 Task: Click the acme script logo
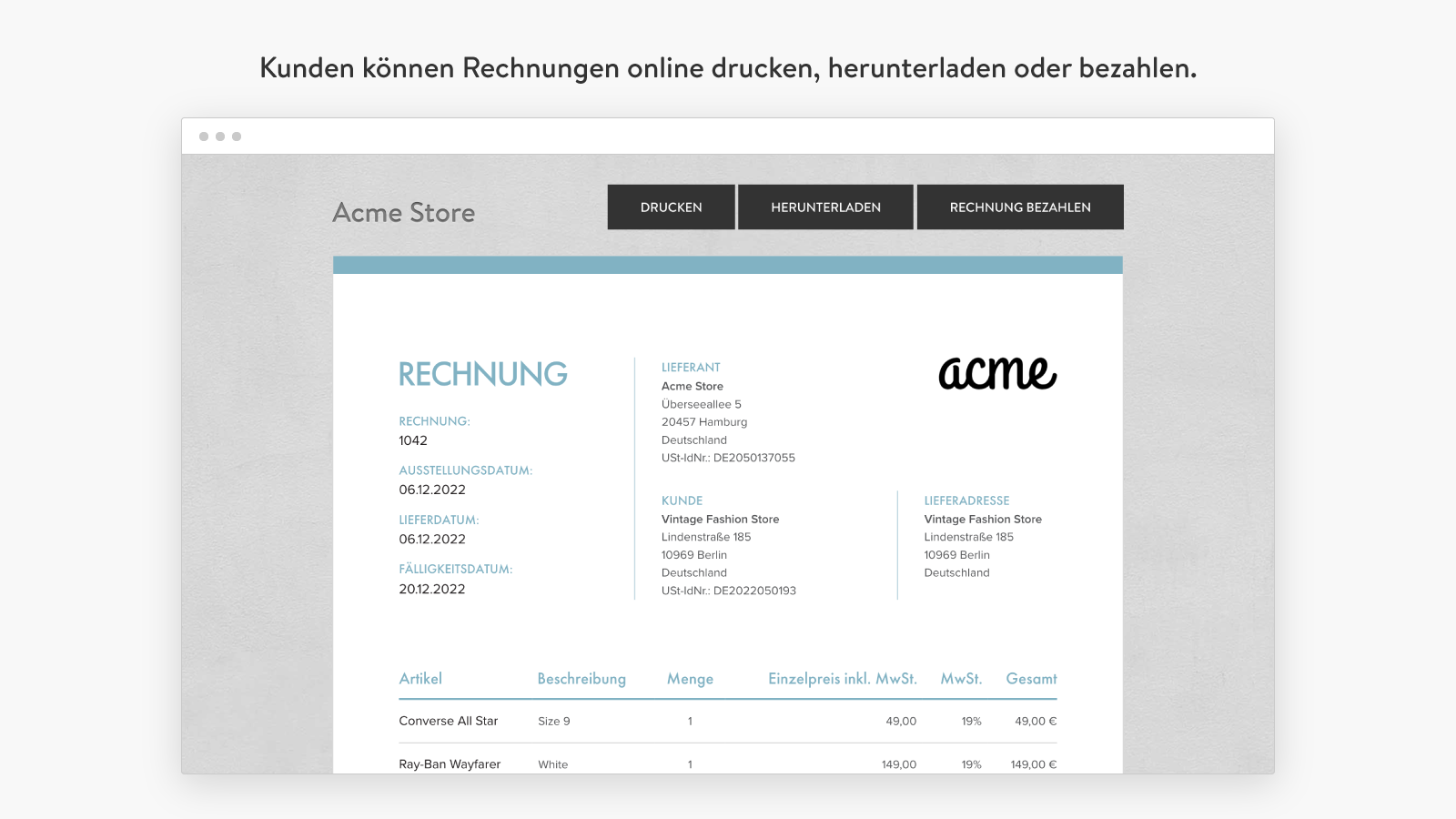997,372
